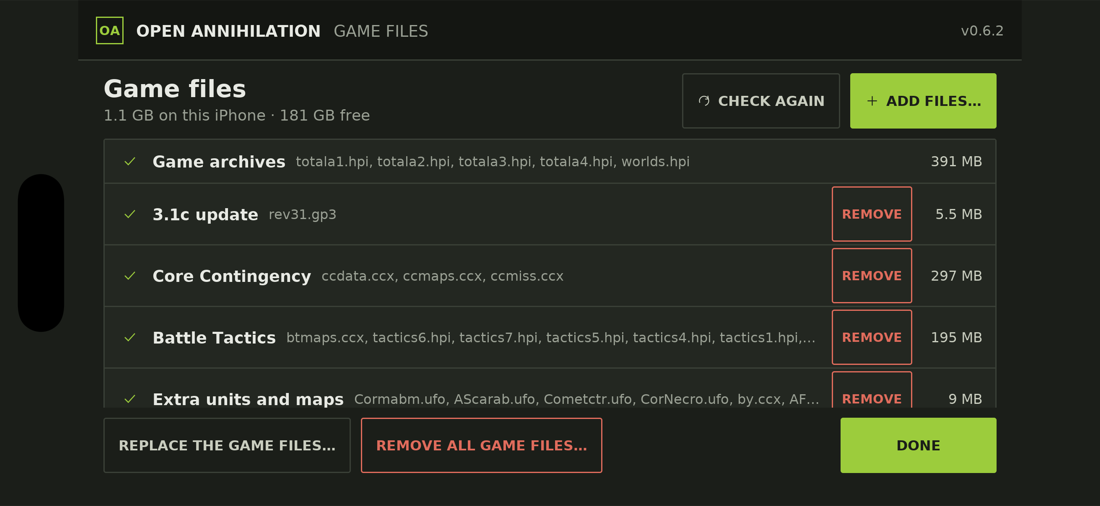Image resolution: width=1100 pixels, height=506 pixels.
Task: Remove Core Contingency files
Action: (872, 276)
